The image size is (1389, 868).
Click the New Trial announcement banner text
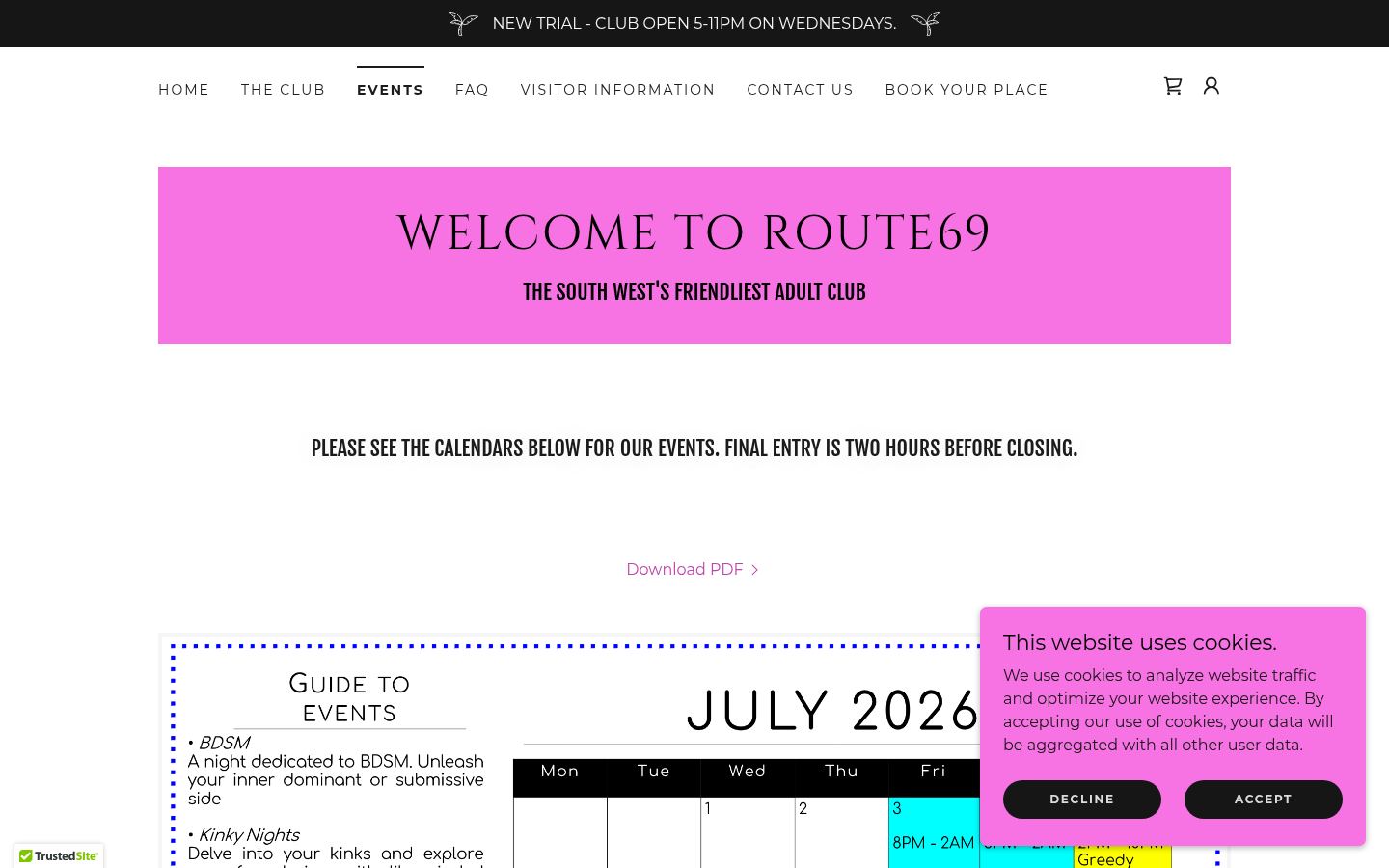[694, 23]
